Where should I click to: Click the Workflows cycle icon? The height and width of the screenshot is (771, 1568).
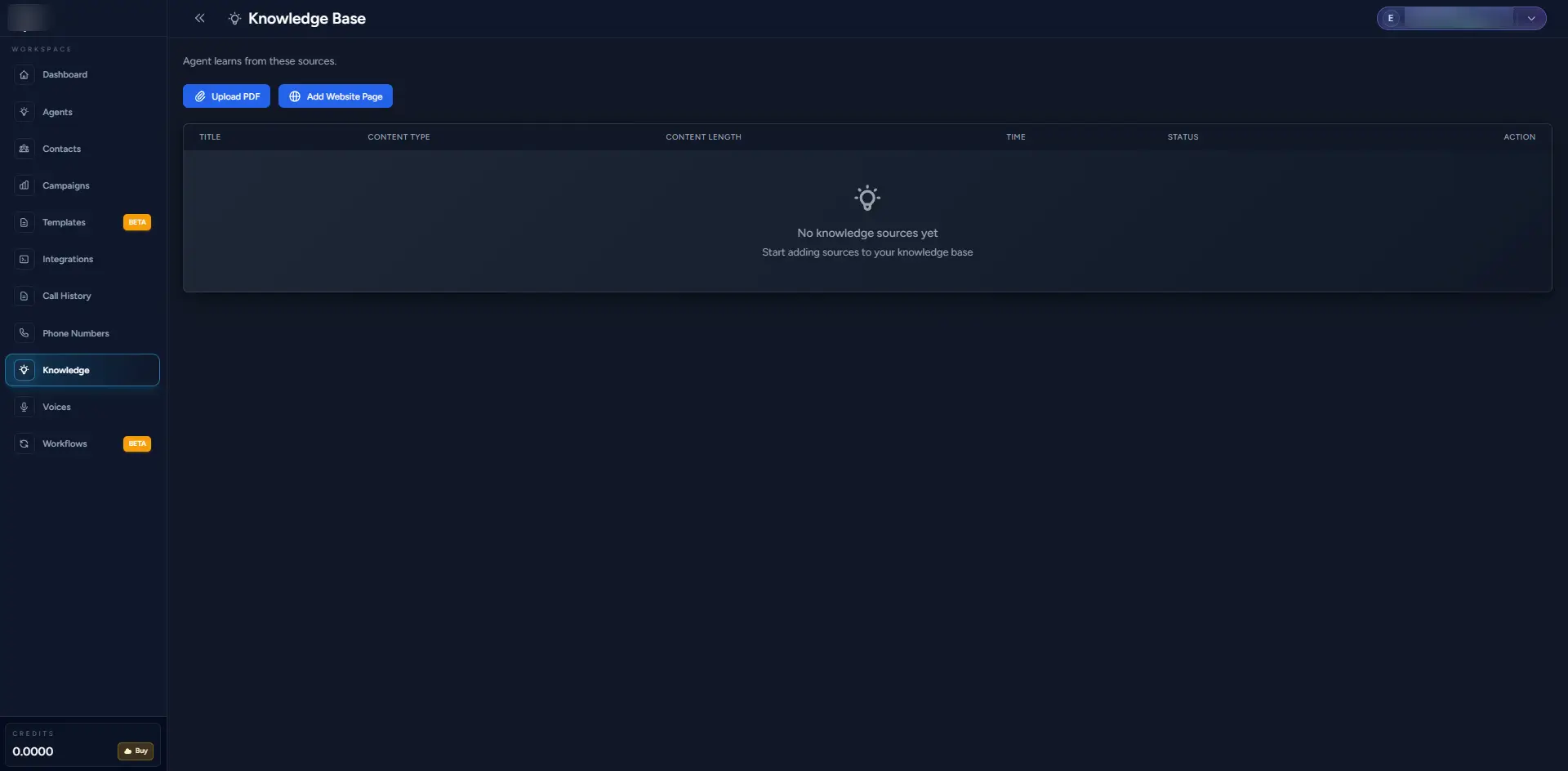[24, 443]
